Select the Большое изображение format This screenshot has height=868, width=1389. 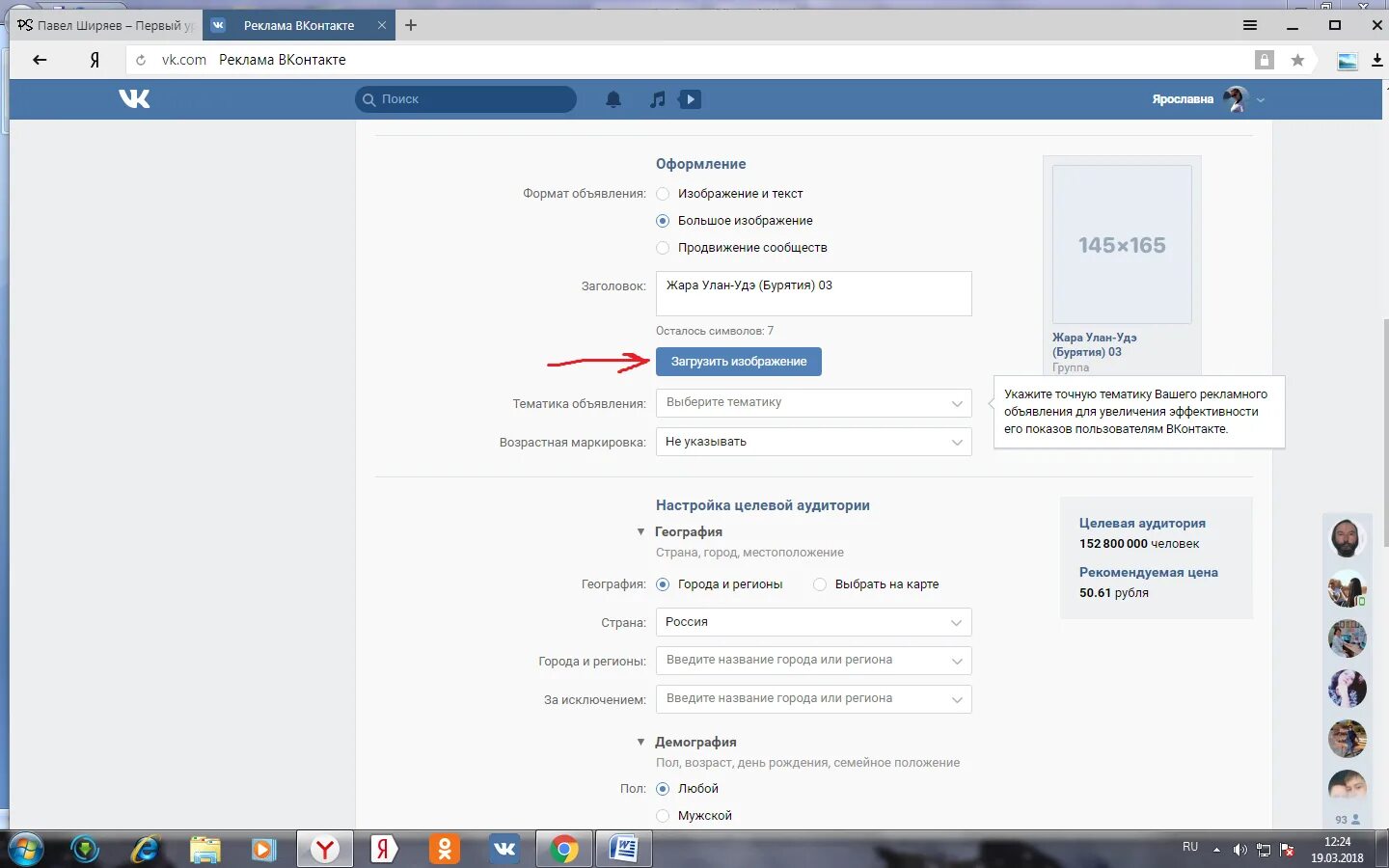pos(663,221)
